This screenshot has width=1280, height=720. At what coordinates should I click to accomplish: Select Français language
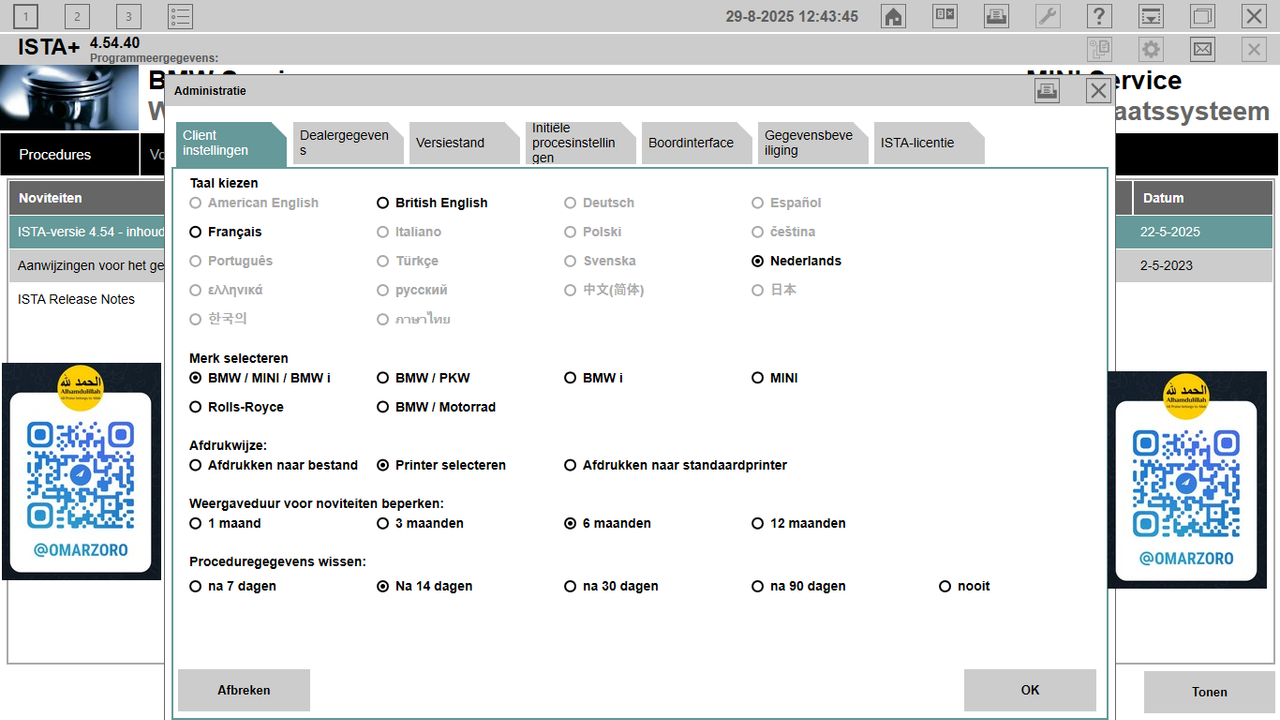pyautogui.click(x=225, y=232)
